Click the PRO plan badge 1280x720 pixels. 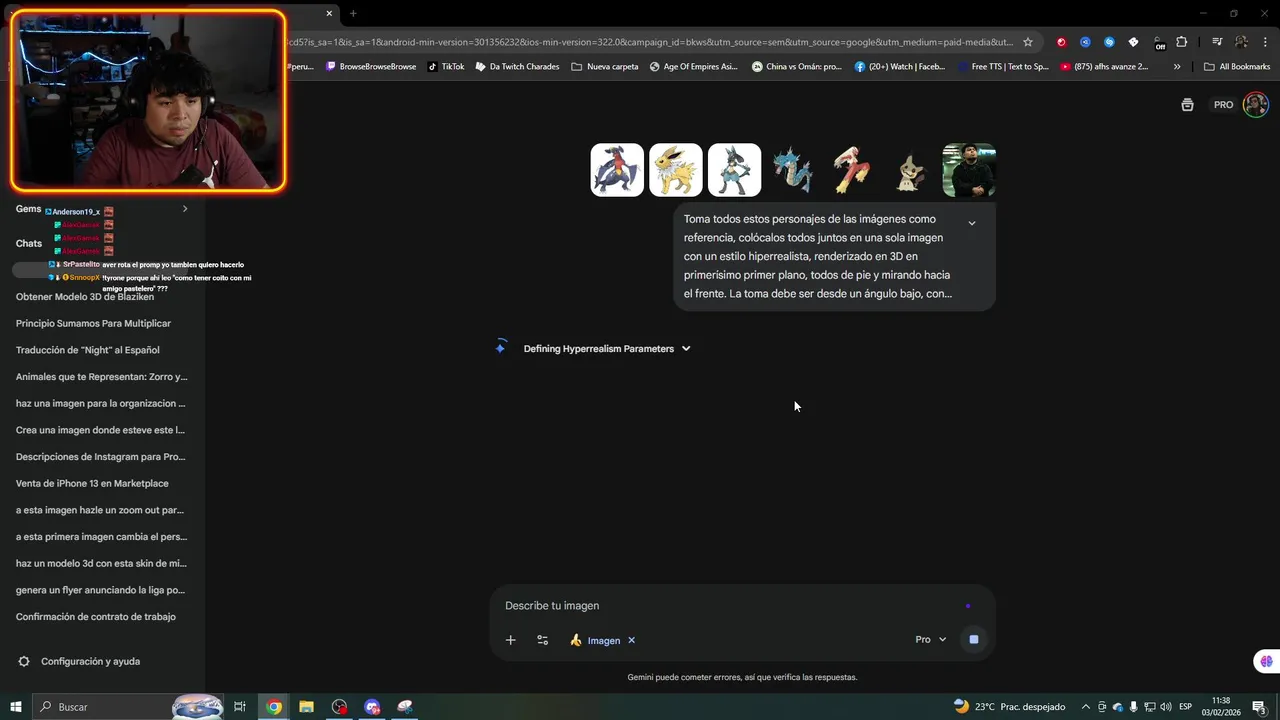1223,105
